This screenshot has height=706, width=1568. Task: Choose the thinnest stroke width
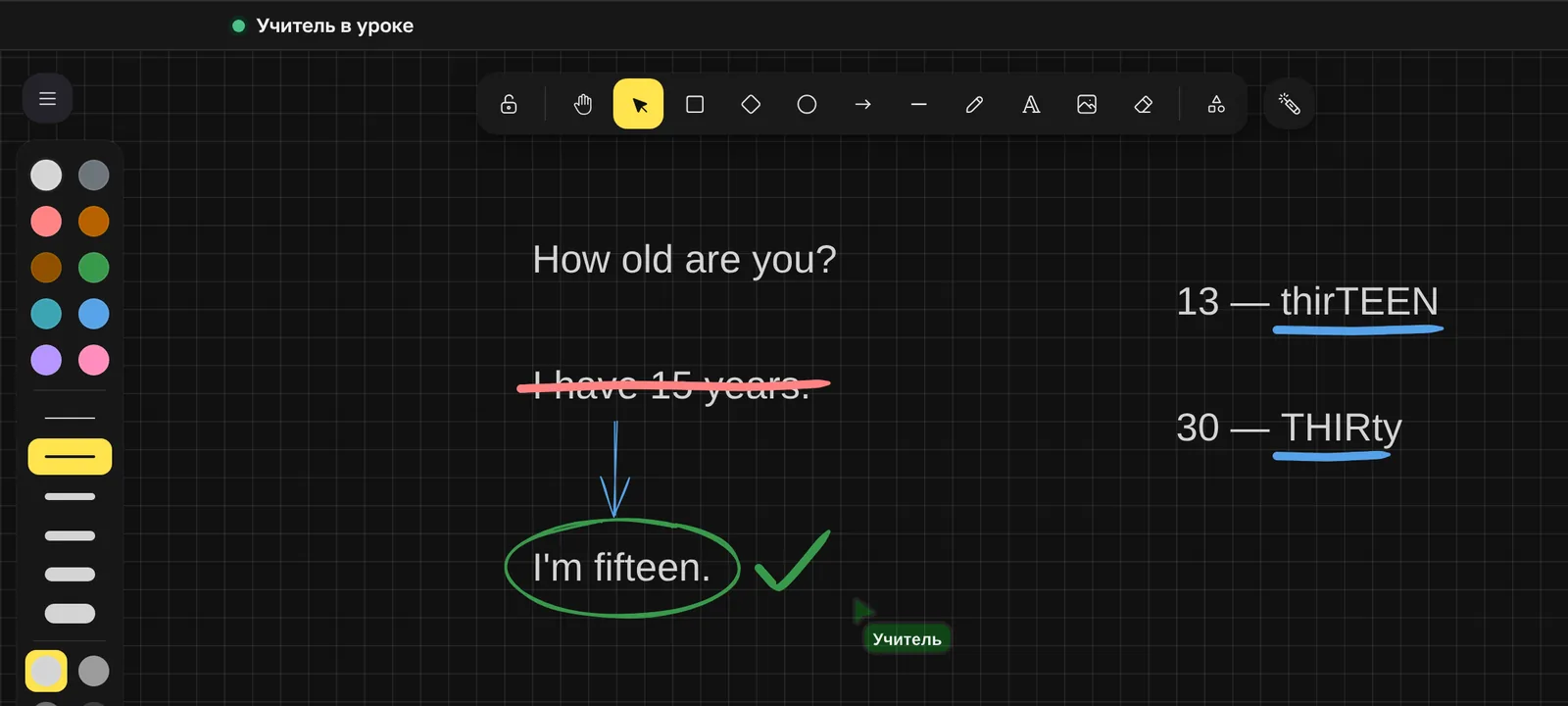(x=70, y=418)
